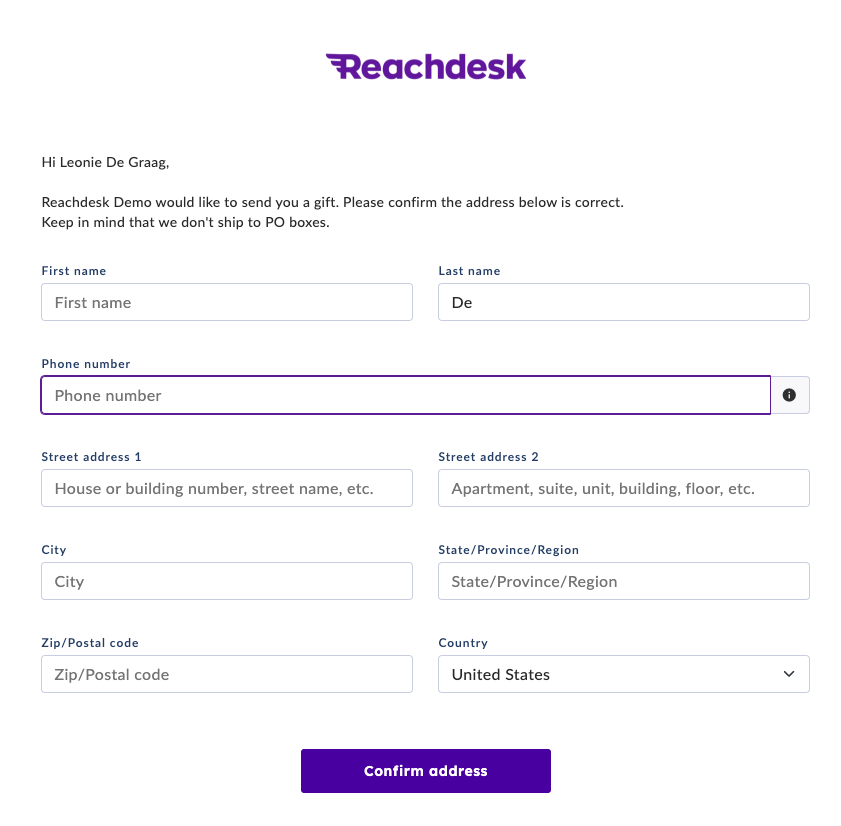Click the Confirm address button

(426, 771)
